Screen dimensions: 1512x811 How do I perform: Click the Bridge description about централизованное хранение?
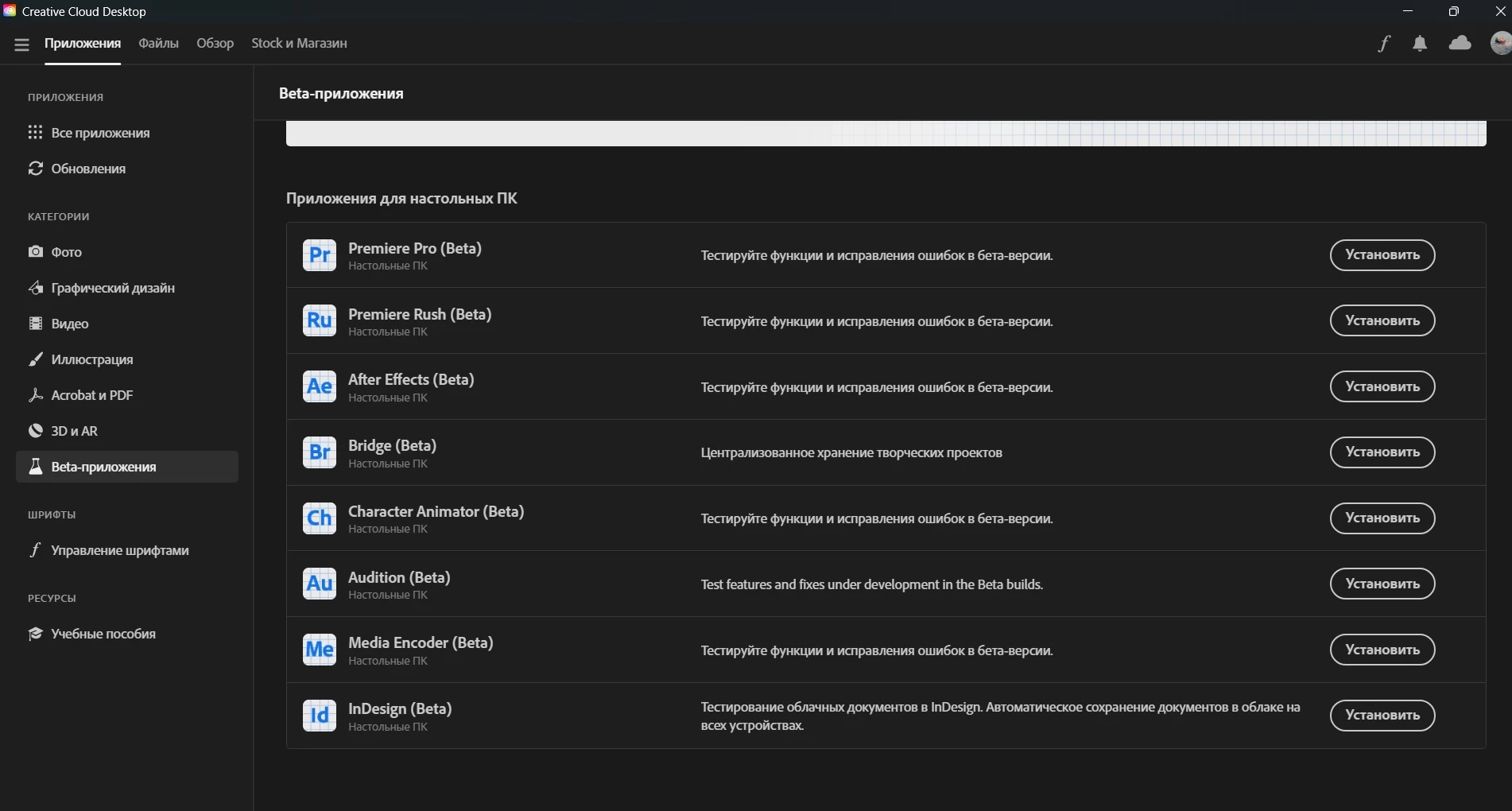pyautogui.click(x=851, y=452)
